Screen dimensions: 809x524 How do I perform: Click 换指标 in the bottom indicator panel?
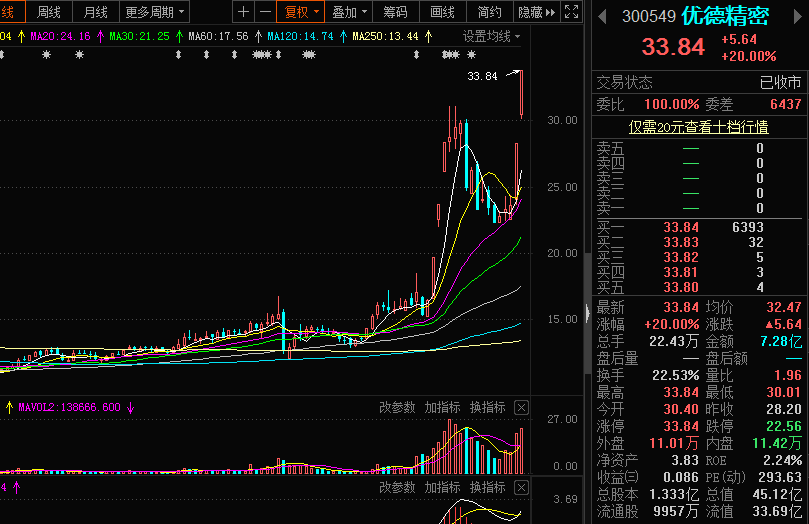(x=488, y=487)
